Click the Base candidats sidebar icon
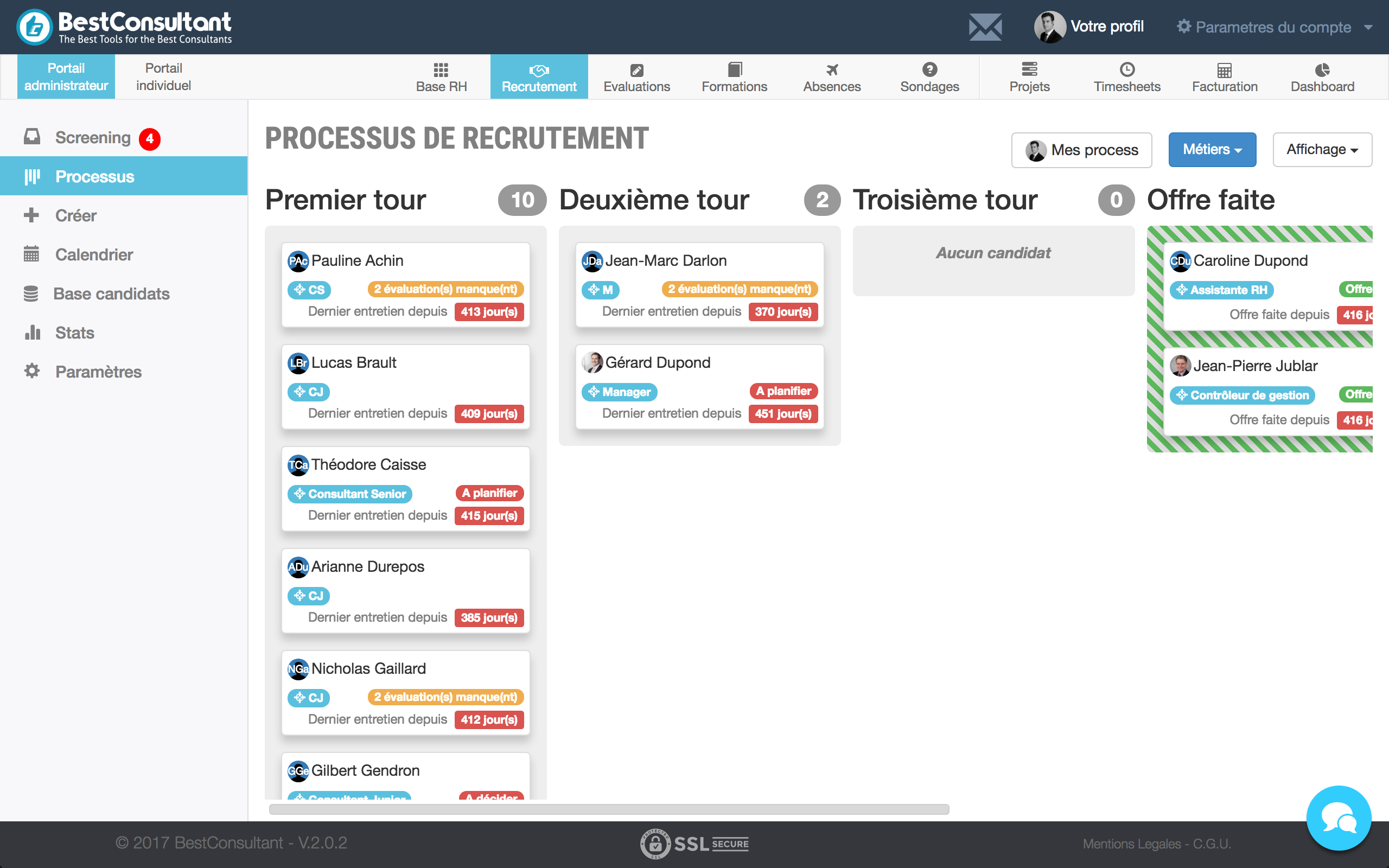 (30, 293)
